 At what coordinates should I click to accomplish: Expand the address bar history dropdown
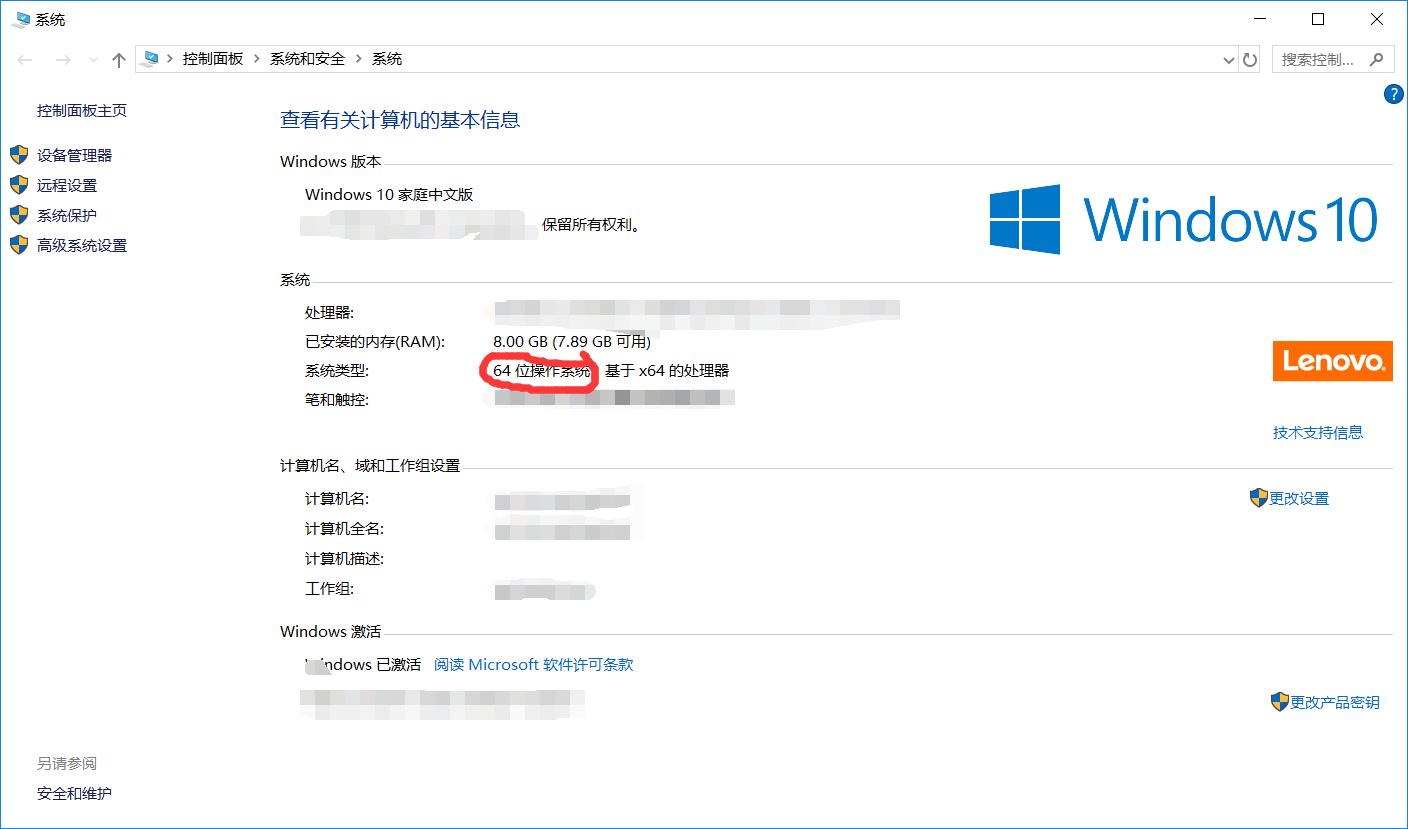[x=1229, y=60]
